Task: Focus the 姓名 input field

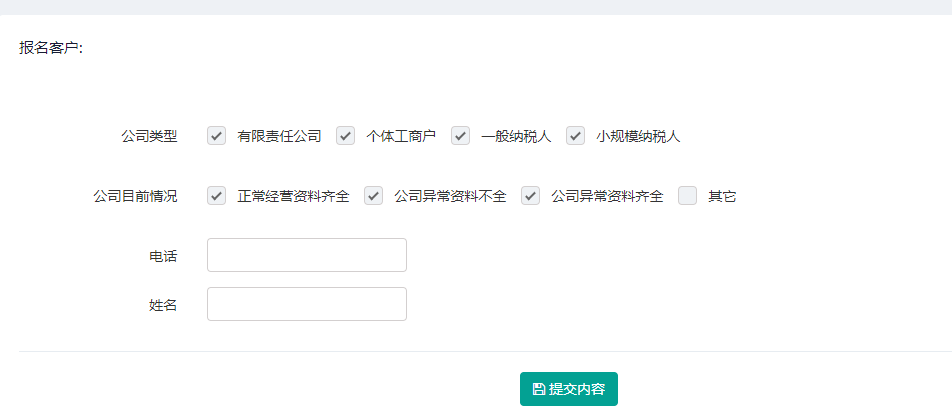Action: 307,304
